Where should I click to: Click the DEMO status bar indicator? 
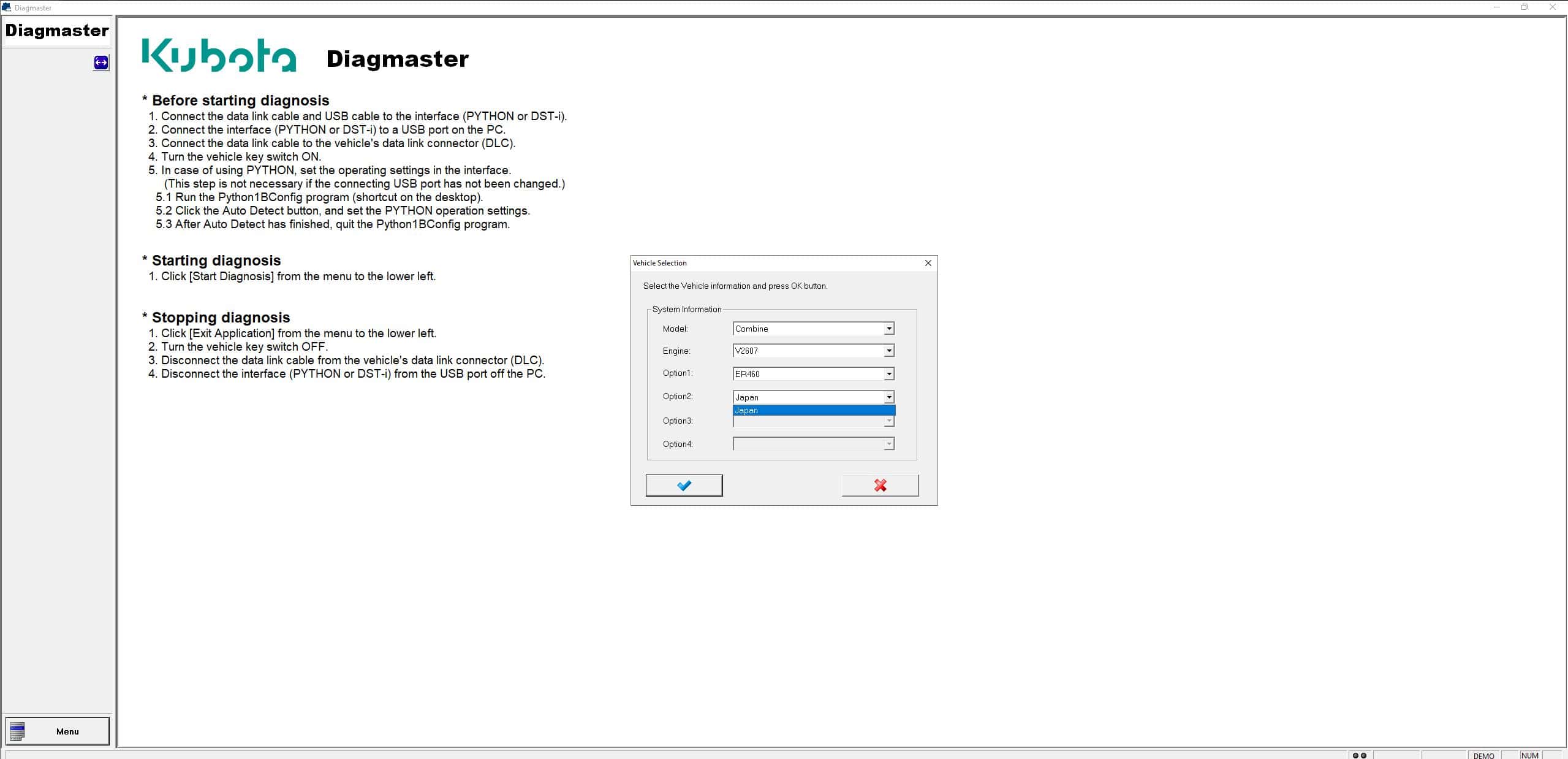[1483, 755]
